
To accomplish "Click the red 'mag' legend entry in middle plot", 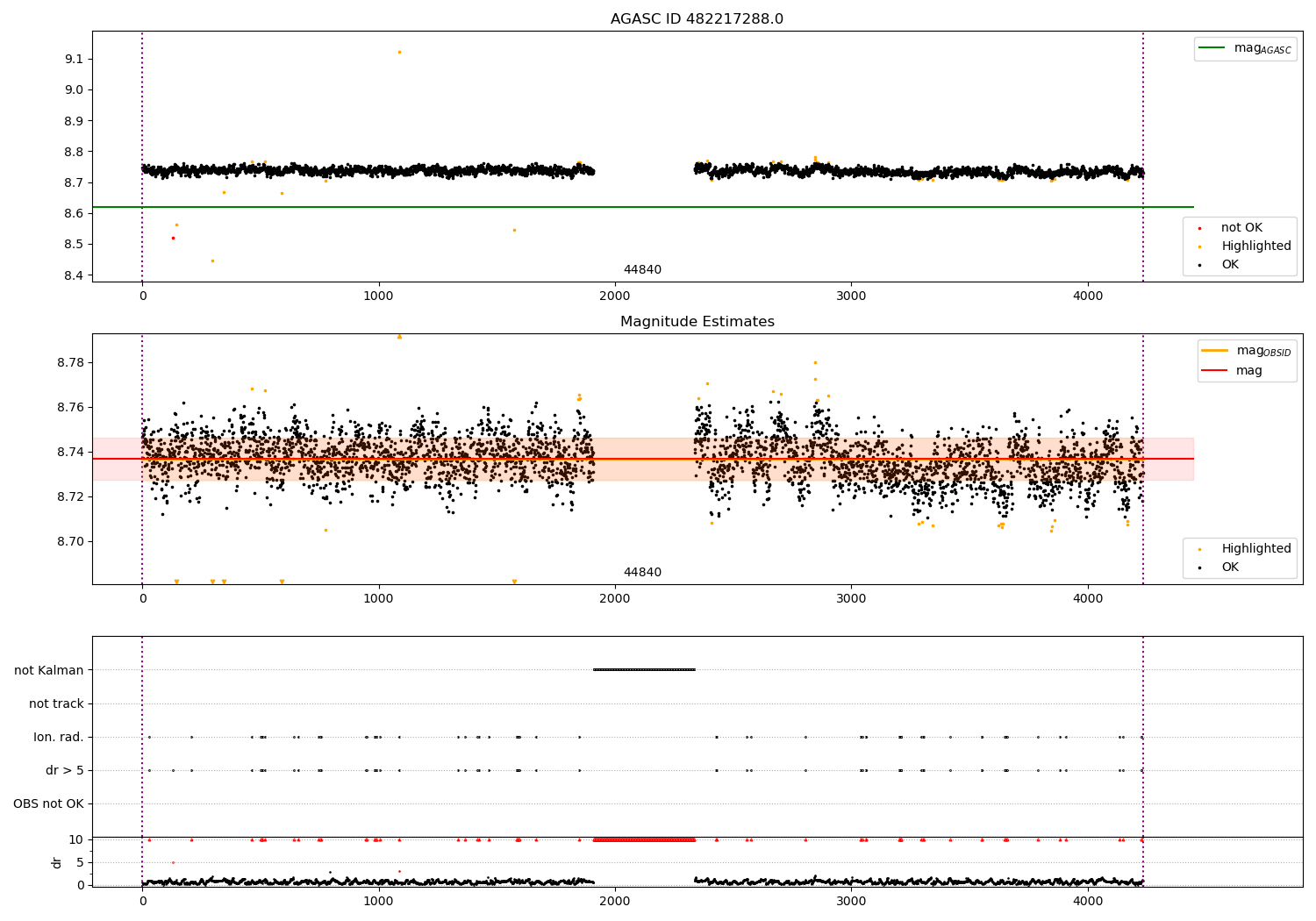I will [1232, 371].
